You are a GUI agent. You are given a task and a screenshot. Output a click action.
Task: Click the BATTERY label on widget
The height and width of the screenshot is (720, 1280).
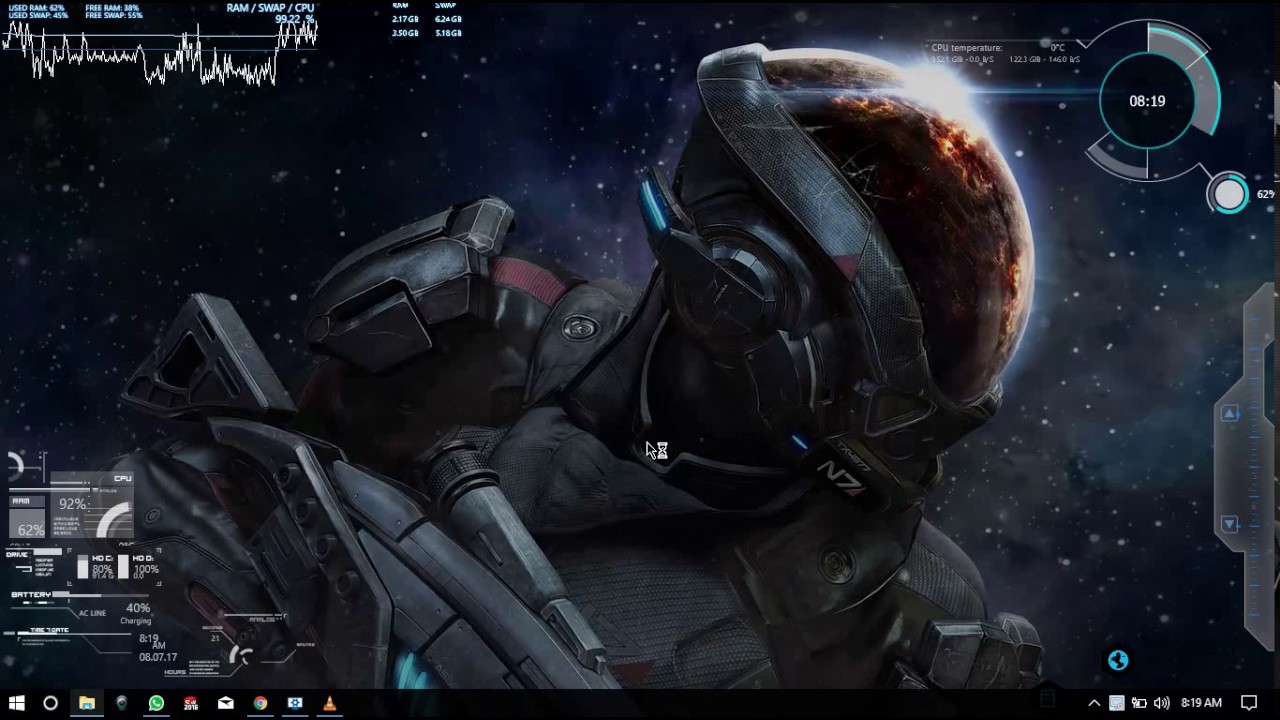[31, 595]
